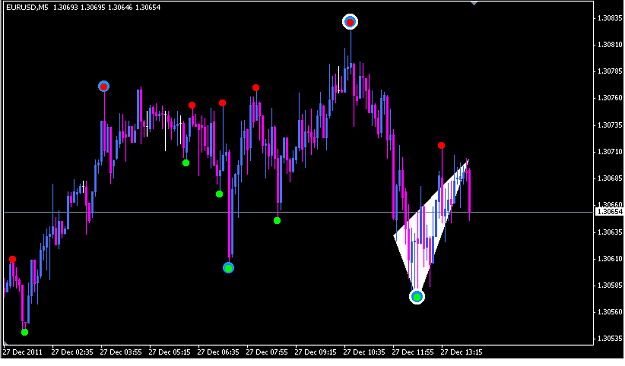Click the OHLC values 1.30693 1.30695 1.30646 1.30654
Screen dimensions: 625x366
(x=106, y=7)
